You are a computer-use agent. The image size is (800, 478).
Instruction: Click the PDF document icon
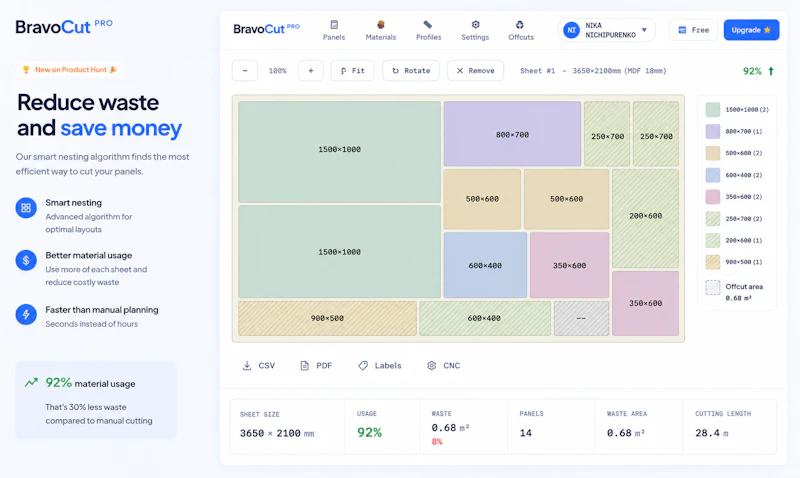305,366
